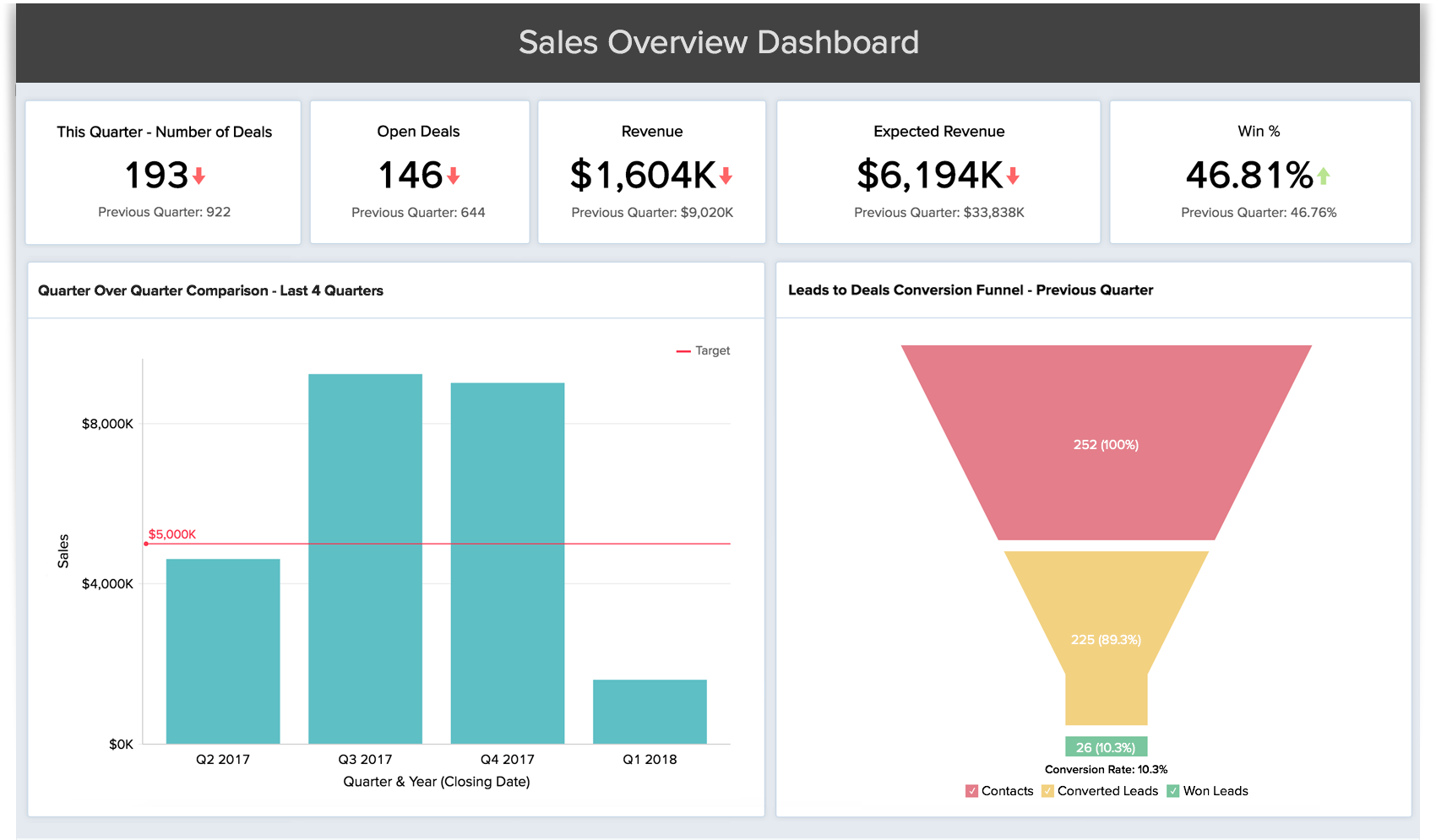Click green up arrow beside 46.81% win rate
Image resolution: width=1436 pixels, height=840 pixels.
pos(1324,176)
